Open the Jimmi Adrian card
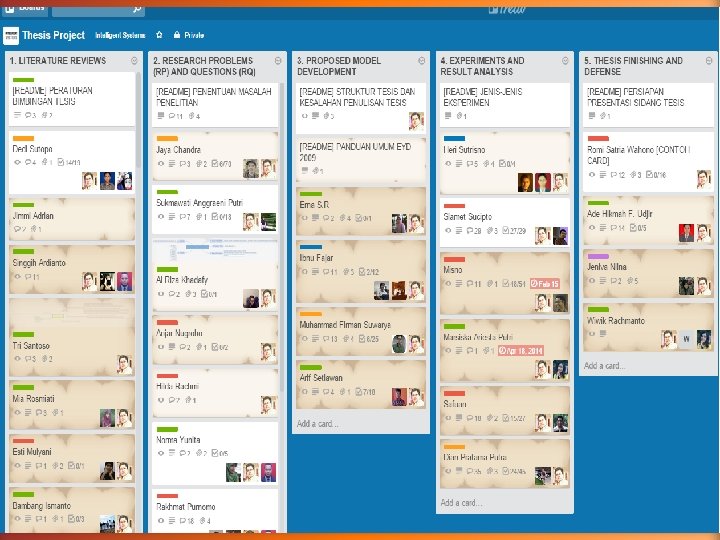Image resolution: width=720 pixels, height=540 pixels. pyautogui.click(x=72, y=219)
